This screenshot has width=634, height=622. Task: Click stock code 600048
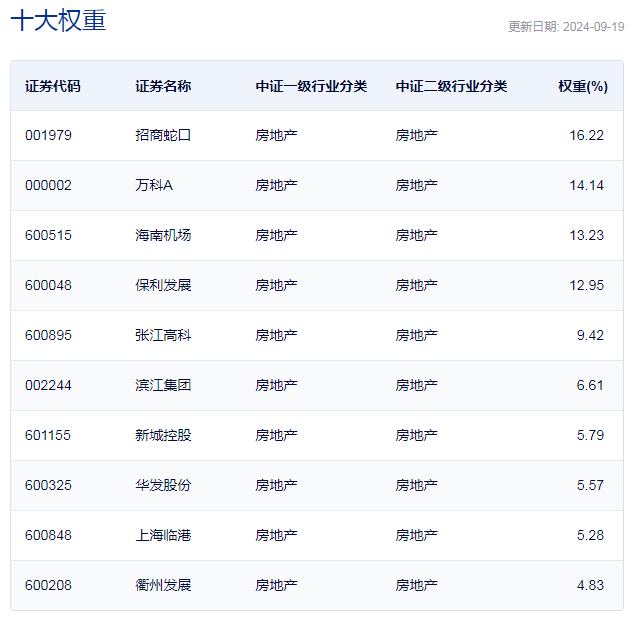click(x=48, y=285)
